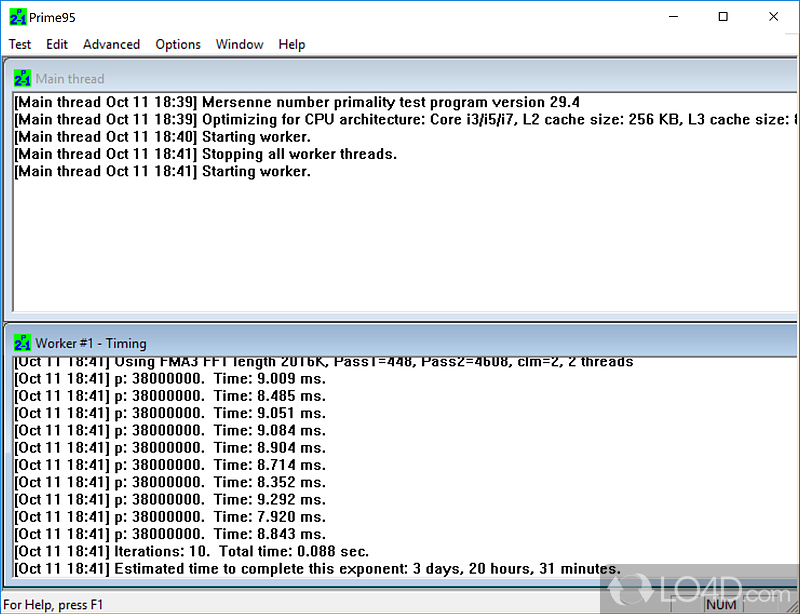Select the 'Iterations: 10' total time line
The image size is (800, 614).
tap(192, 551)
